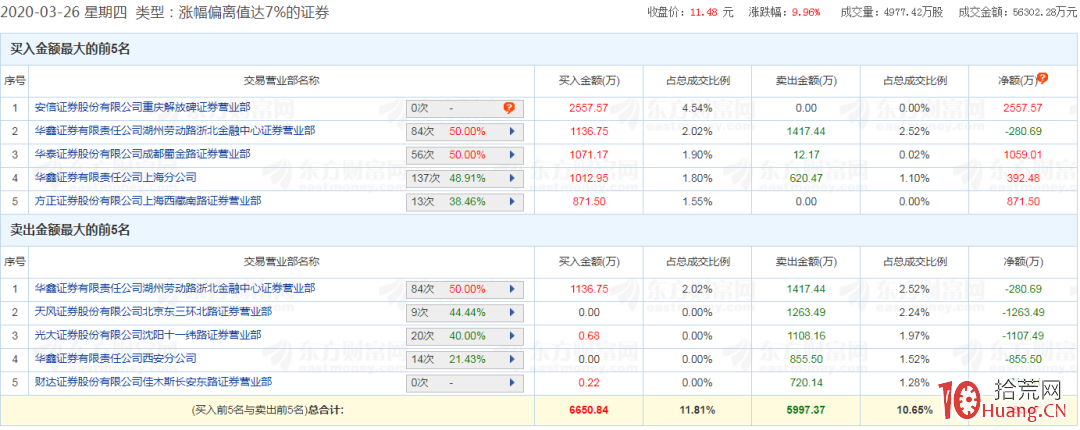Expand the 13次 38.46% arrow for 方正证券
This screenshot has height=430, width=1080.
[x=512, y=202]
